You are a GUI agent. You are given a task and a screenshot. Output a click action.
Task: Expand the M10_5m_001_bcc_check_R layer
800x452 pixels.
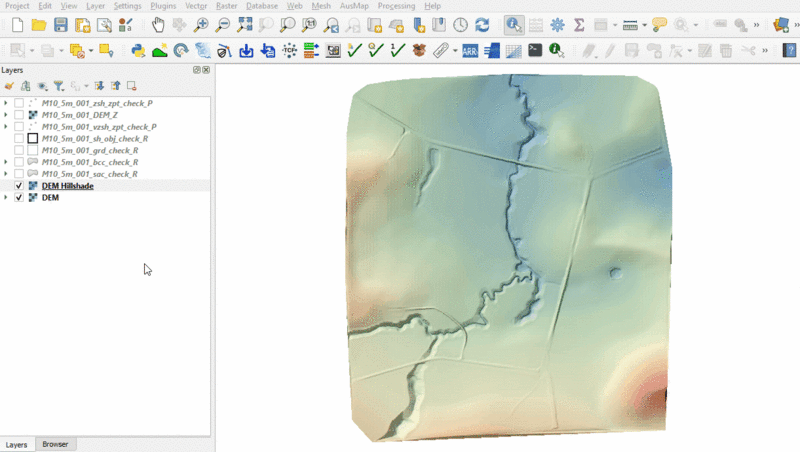click(x=6, y=162)
